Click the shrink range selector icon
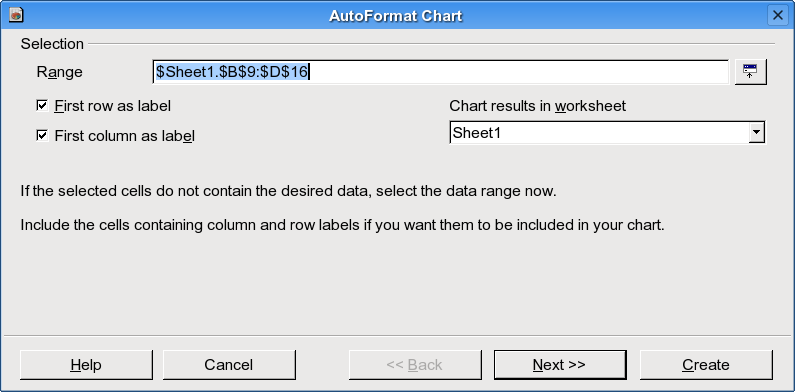The width and height of the screenshot is (795, 392). pyautogui.click(x=750, y=72)
